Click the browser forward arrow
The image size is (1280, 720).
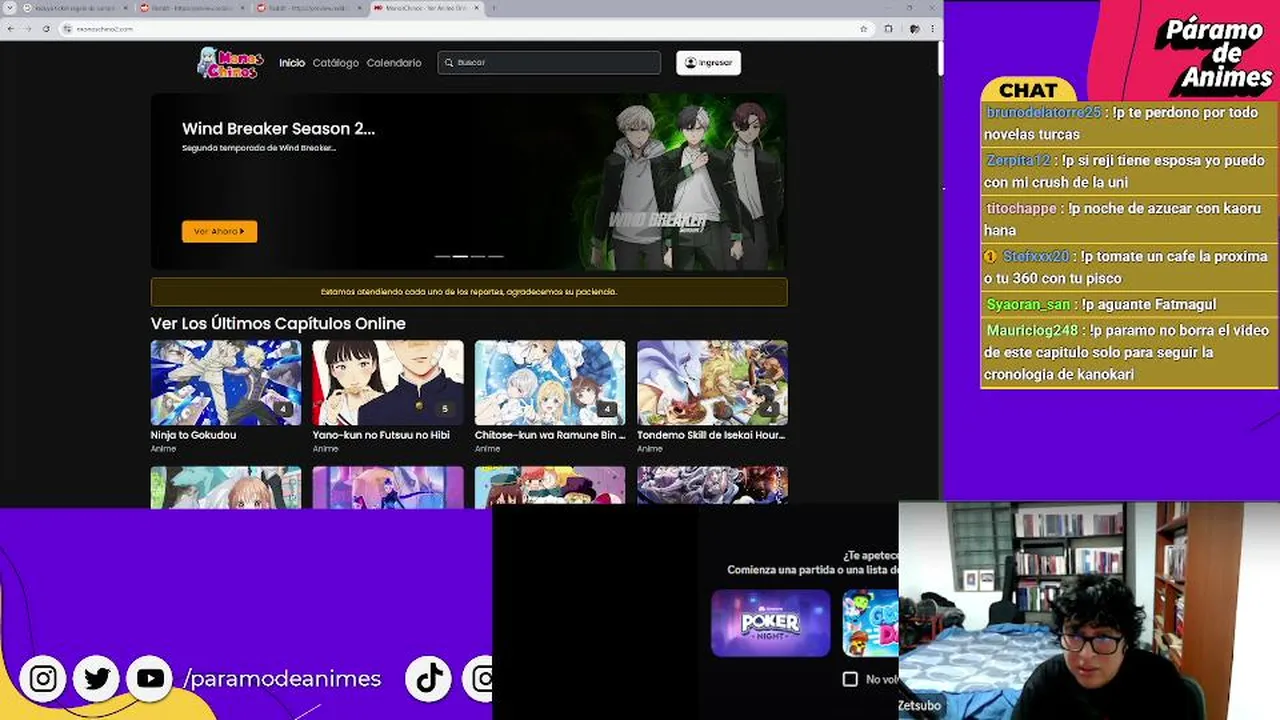pos(28,29)
